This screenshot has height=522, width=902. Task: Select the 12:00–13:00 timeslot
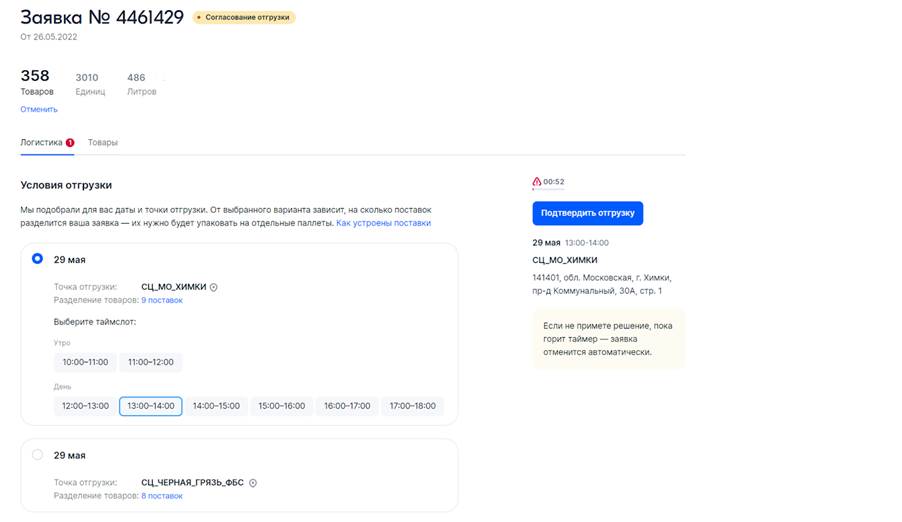click(x=85, y=406)
